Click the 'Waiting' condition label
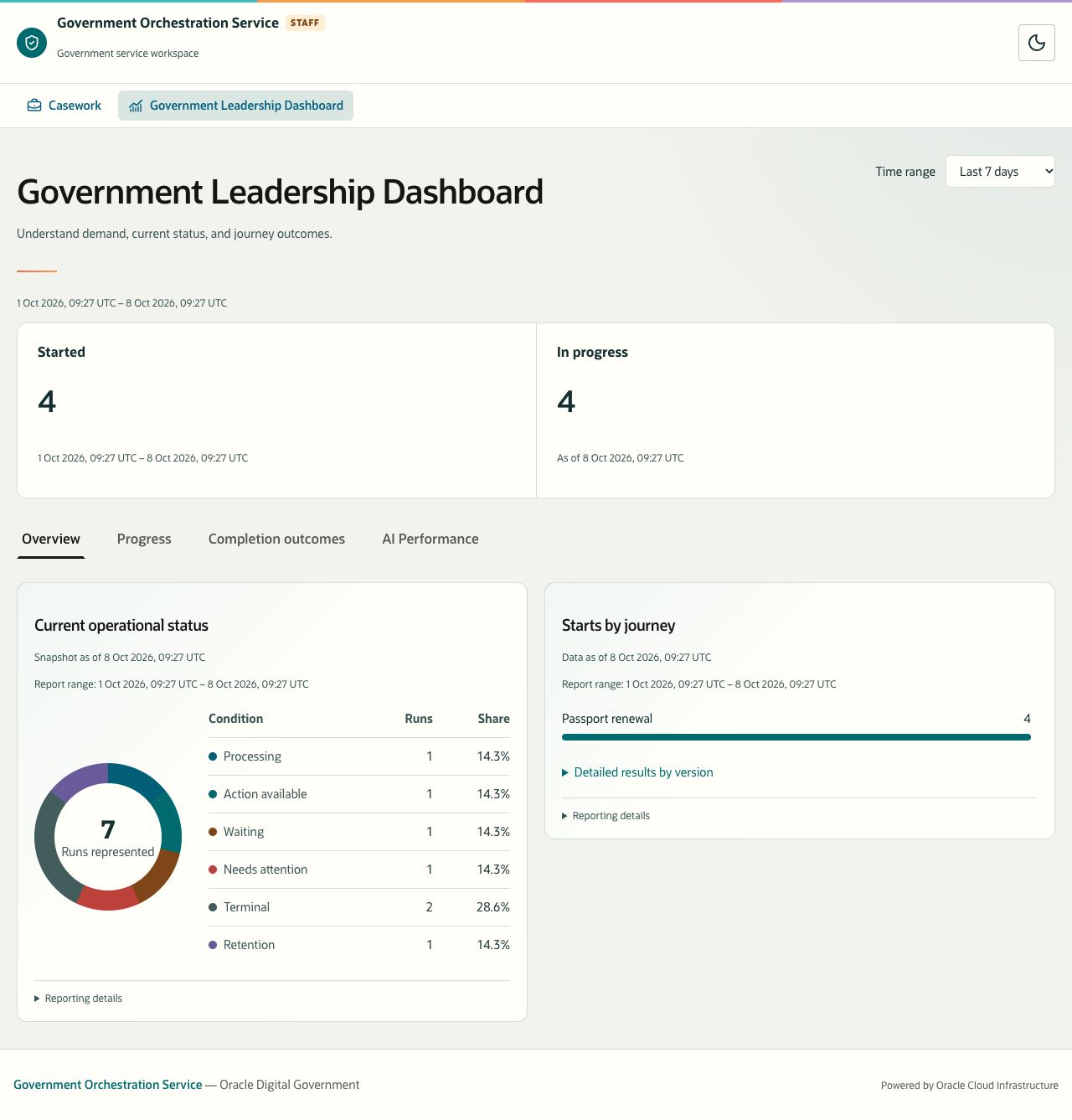Image resolution: width=1072 pixels, height=1120 pixels. click(x=244, y=832)
